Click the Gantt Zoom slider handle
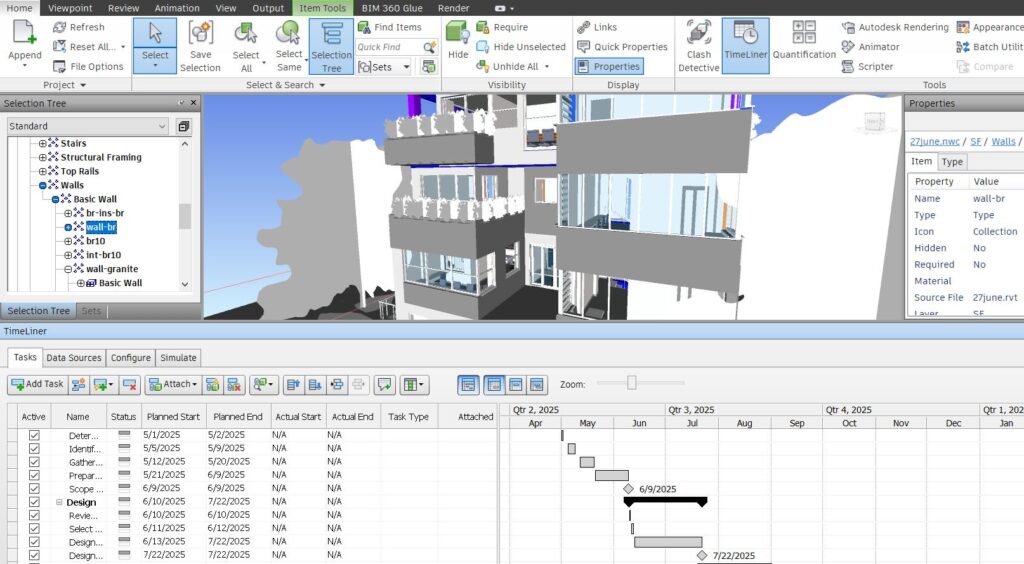 (631, 383)
